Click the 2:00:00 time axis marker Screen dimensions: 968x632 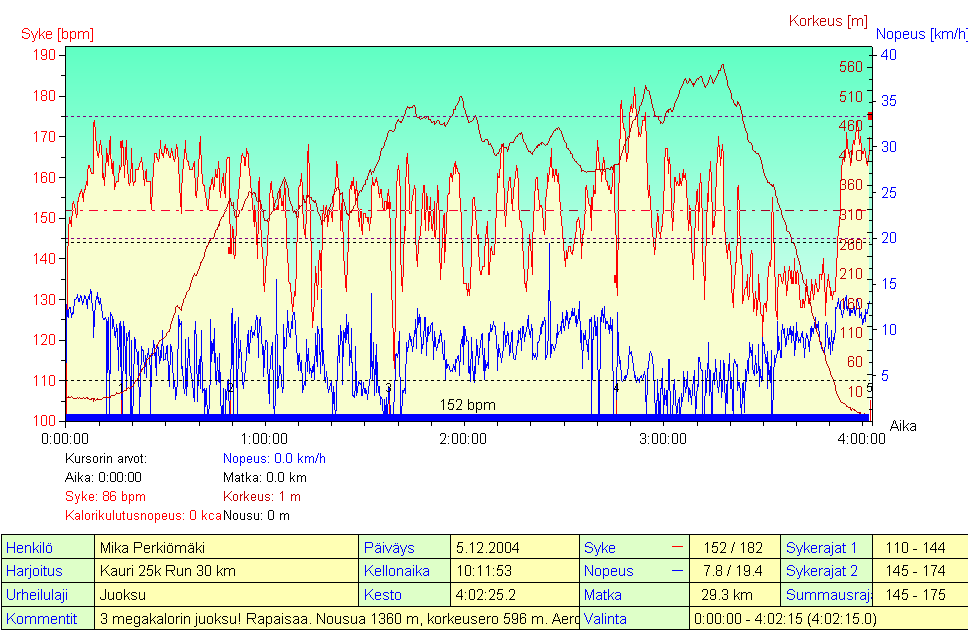point(463,438)
